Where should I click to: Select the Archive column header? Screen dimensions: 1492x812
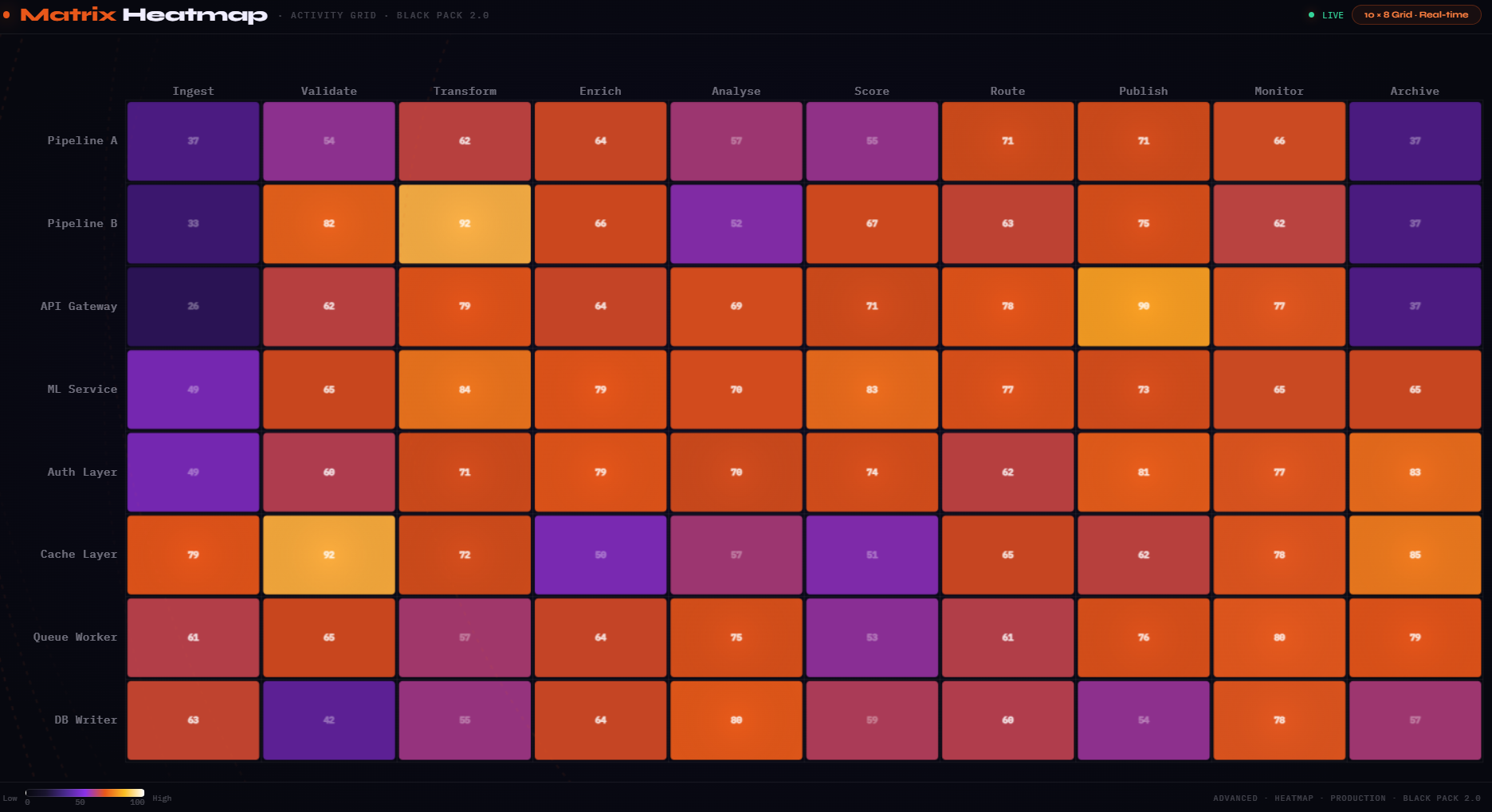pyautogui.click(x=1415, y=91)
